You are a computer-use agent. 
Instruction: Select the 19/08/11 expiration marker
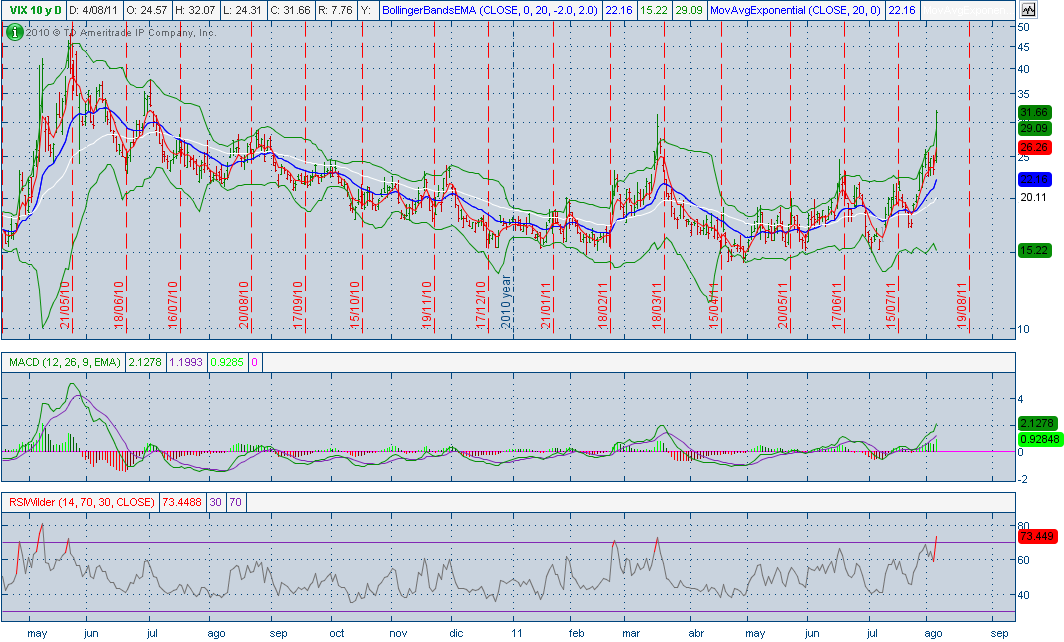tap(962, 305)
